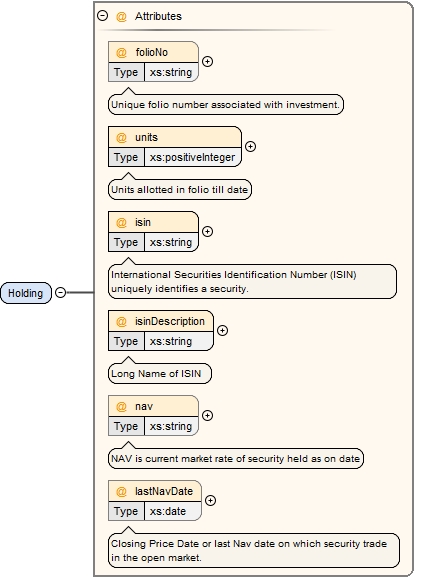Click the @ icon of isinDescription
The image size is (431, 578).
coord(121,321)
